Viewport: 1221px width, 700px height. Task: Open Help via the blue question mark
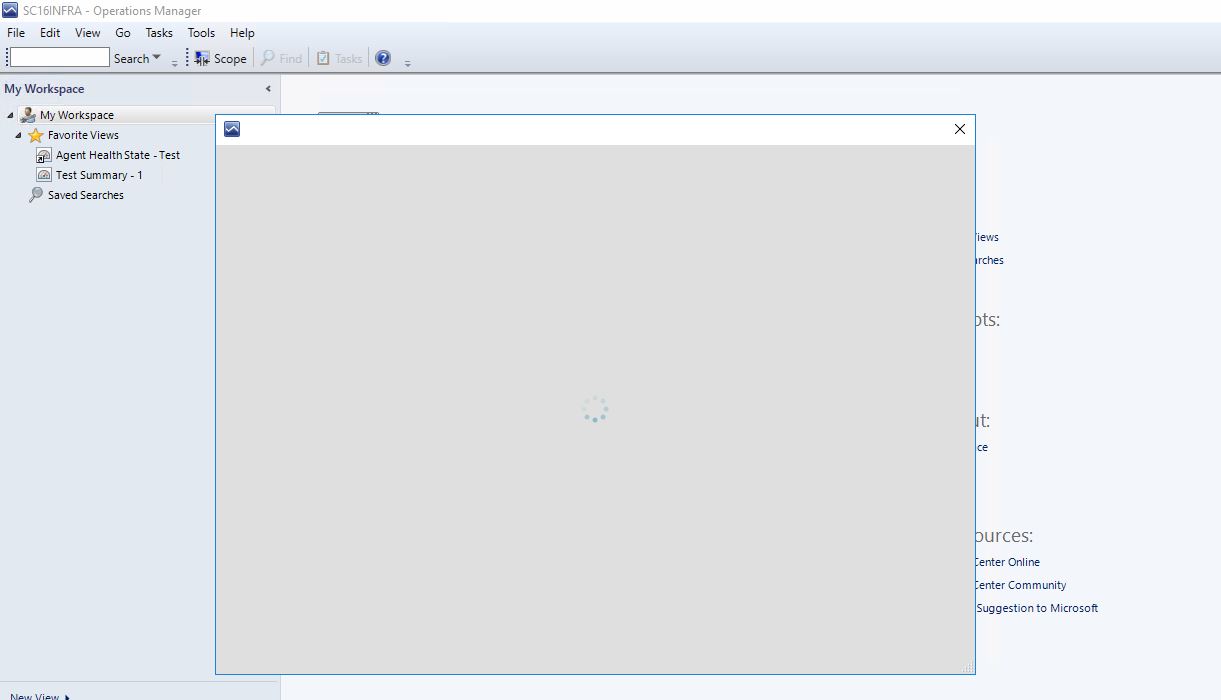[x=383, y=58]
